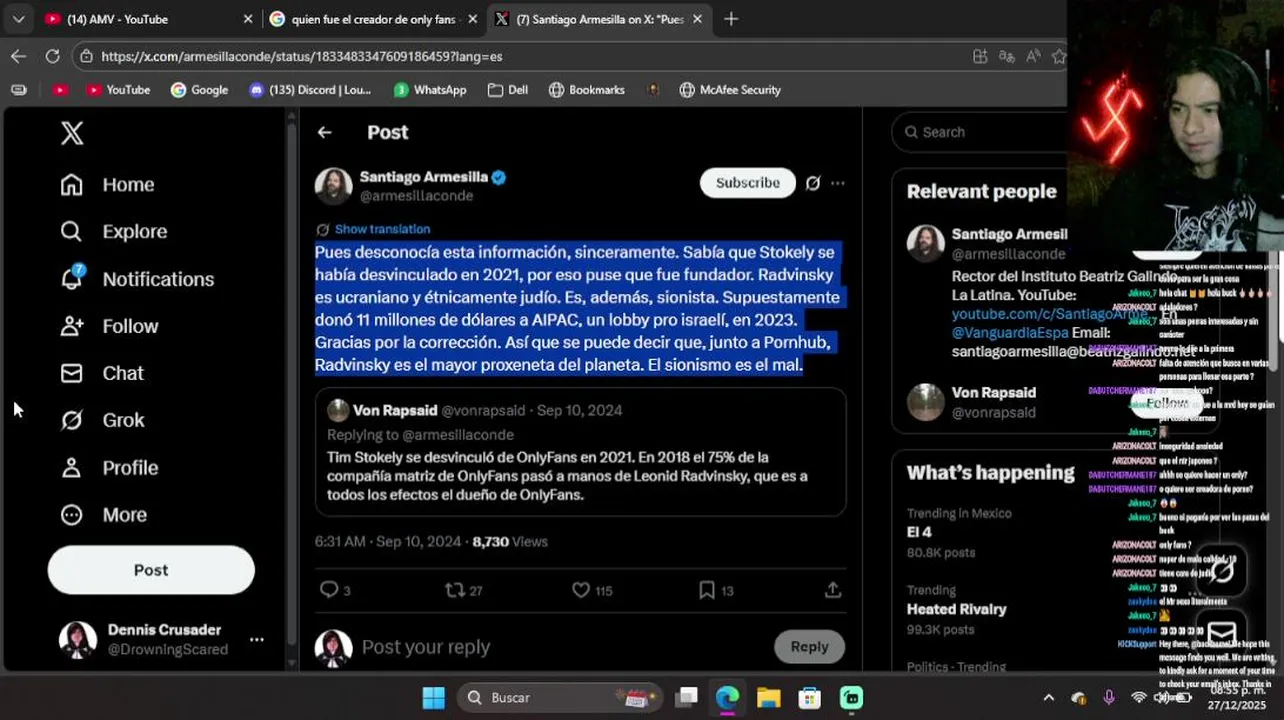Screen dimensions: 1284x720
Task: Click the browser back arrow
Action: [18, 56]
